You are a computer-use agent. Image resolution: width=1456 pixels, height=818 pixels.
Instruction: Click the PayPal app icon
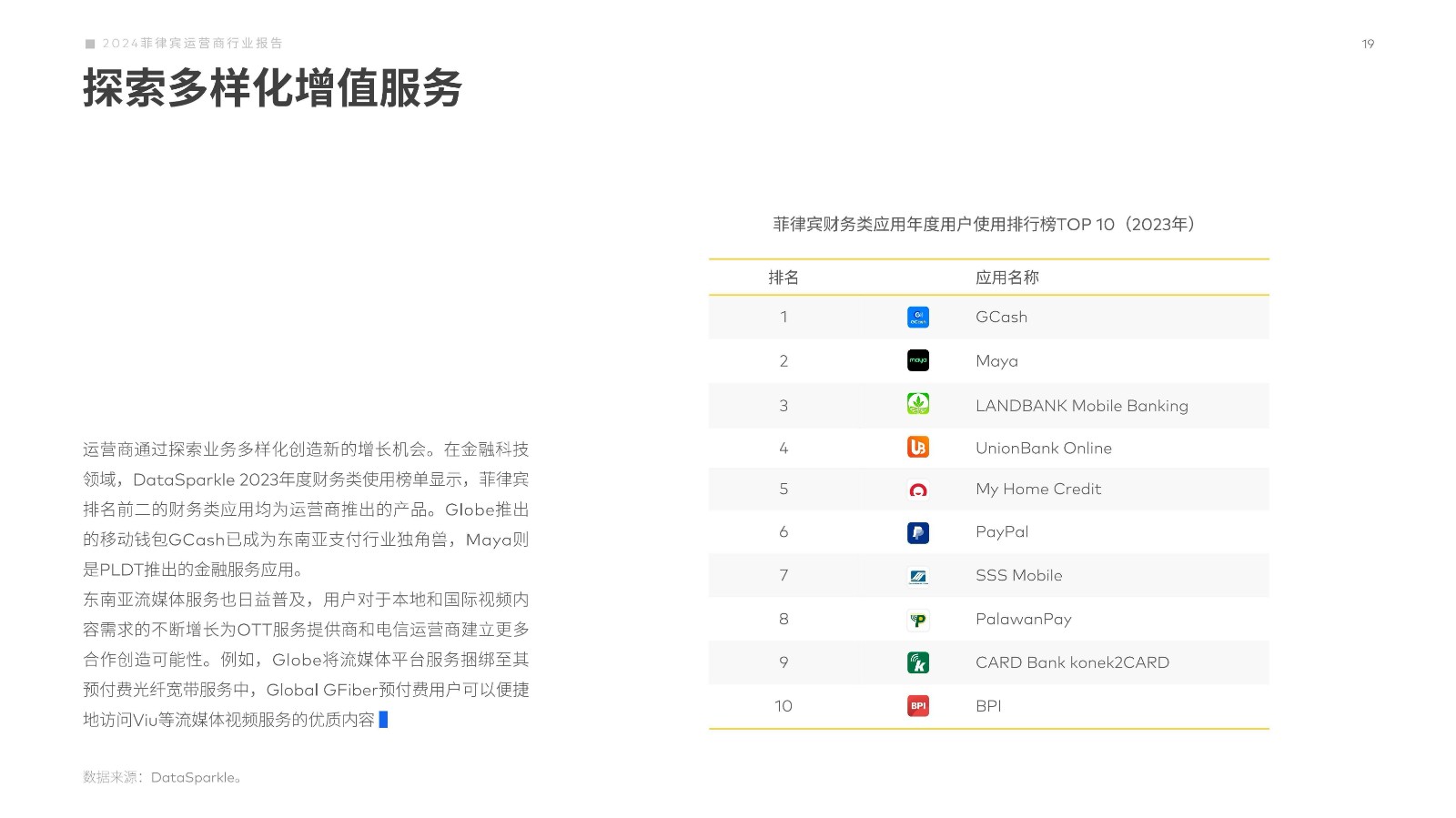click(918, 532)
